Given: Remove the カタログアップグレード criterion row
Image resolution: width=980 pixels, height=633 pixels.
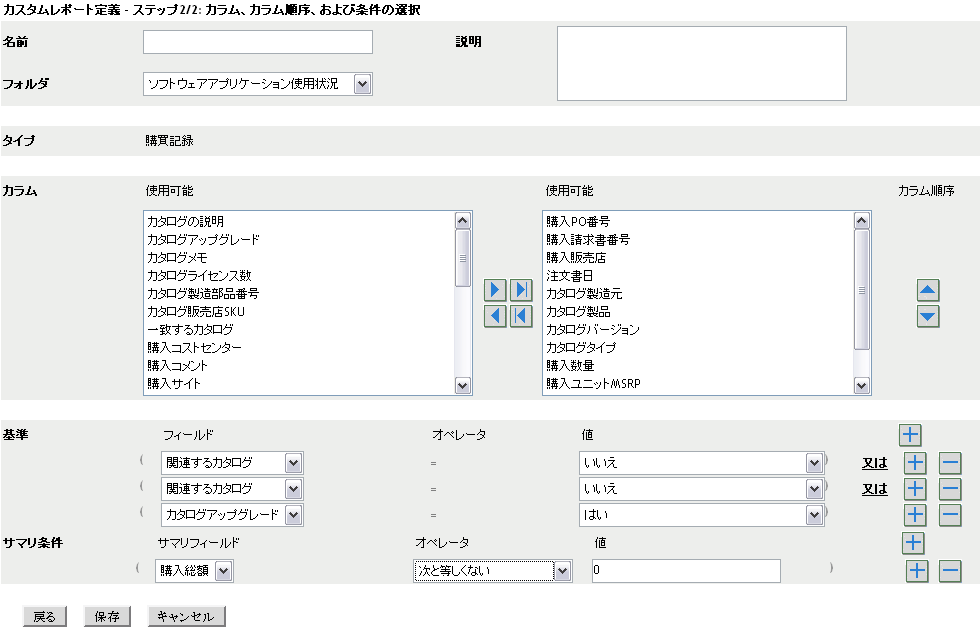Looking at the screenshot, I should (x=950, y=515).
